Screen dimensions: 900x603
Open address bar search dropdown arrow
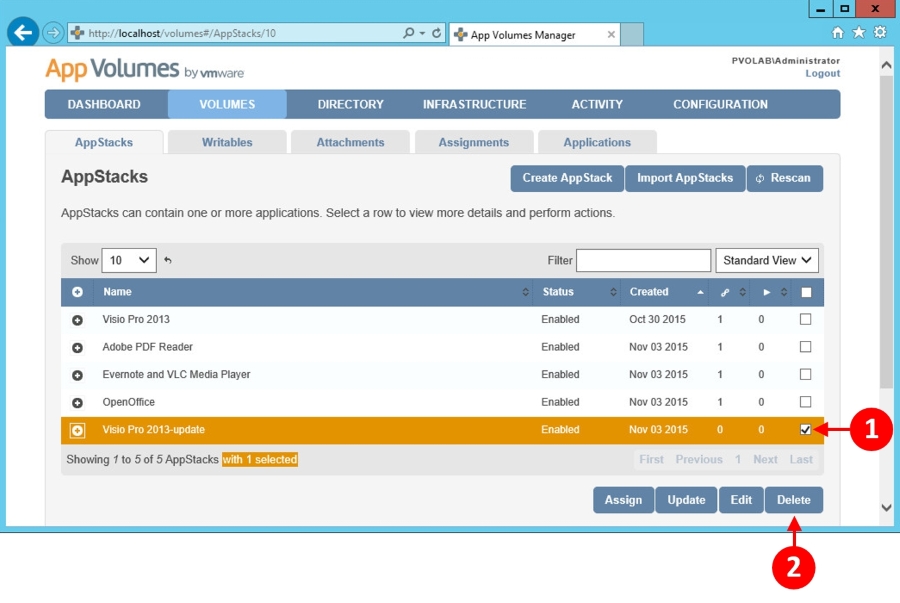point(422,33)
